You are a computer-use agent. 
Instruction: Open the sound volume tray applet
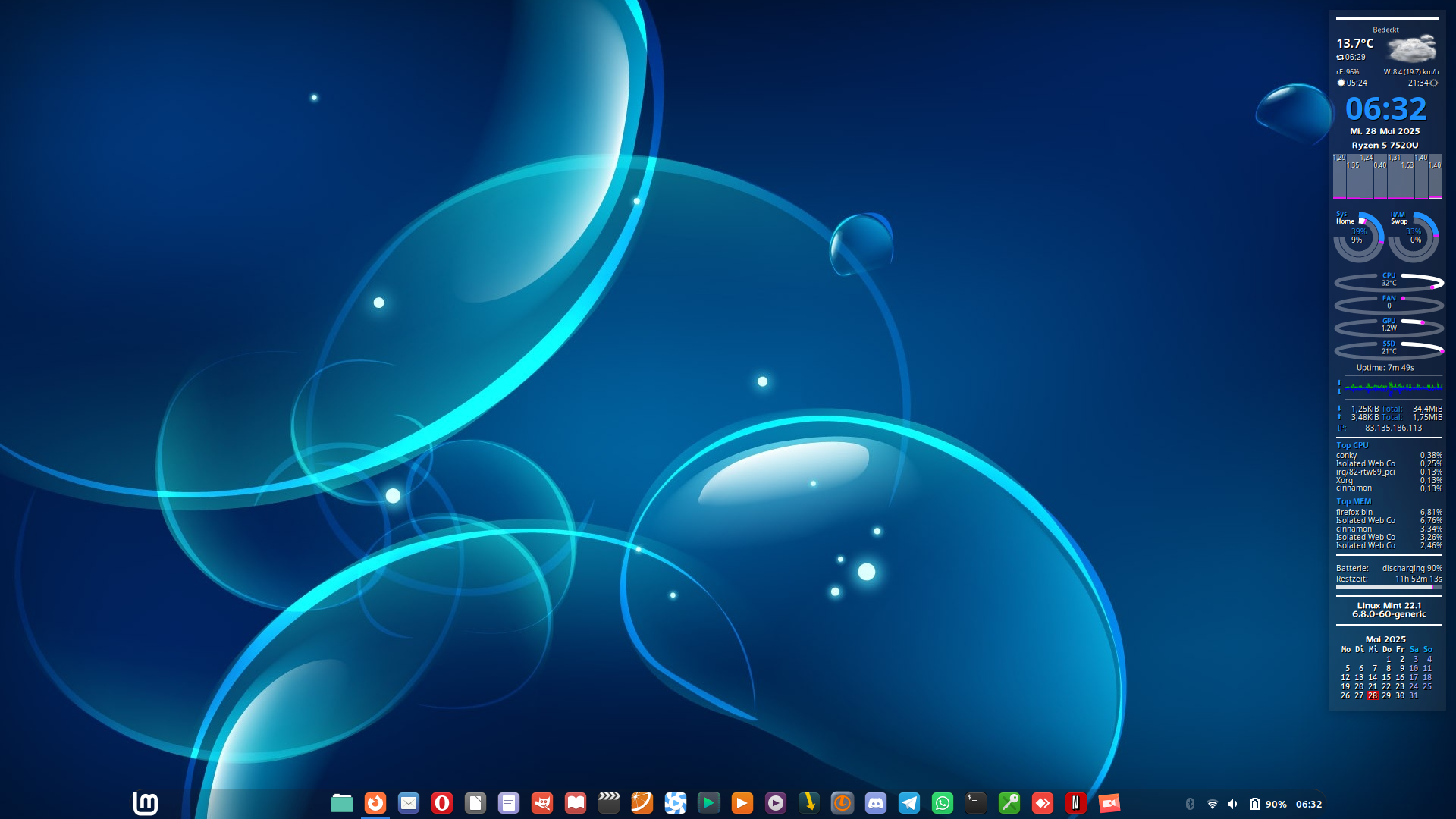pos(1232,804)
